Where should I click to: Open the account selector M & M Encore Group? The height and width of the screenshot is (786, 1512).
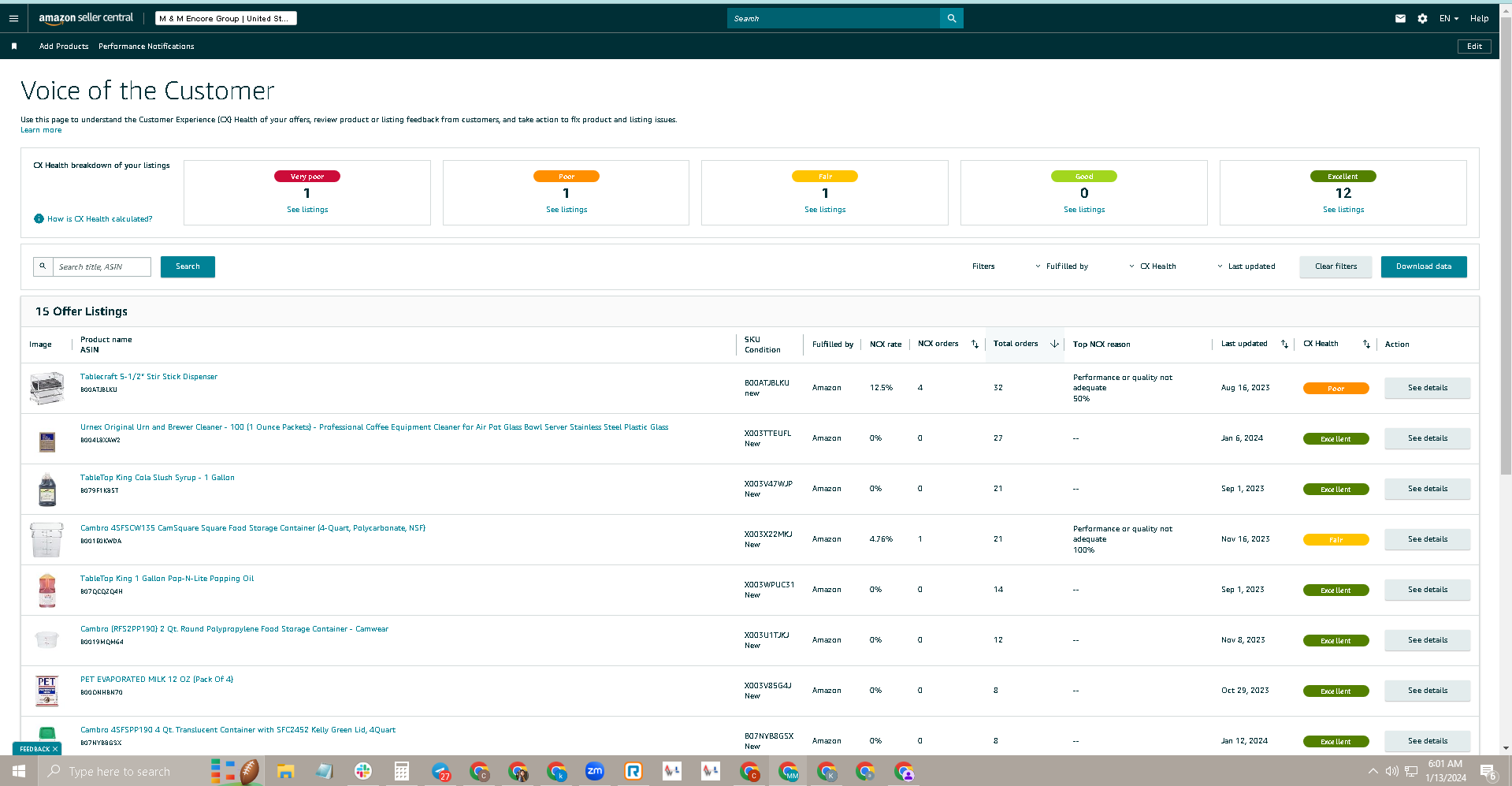(226, 18)
